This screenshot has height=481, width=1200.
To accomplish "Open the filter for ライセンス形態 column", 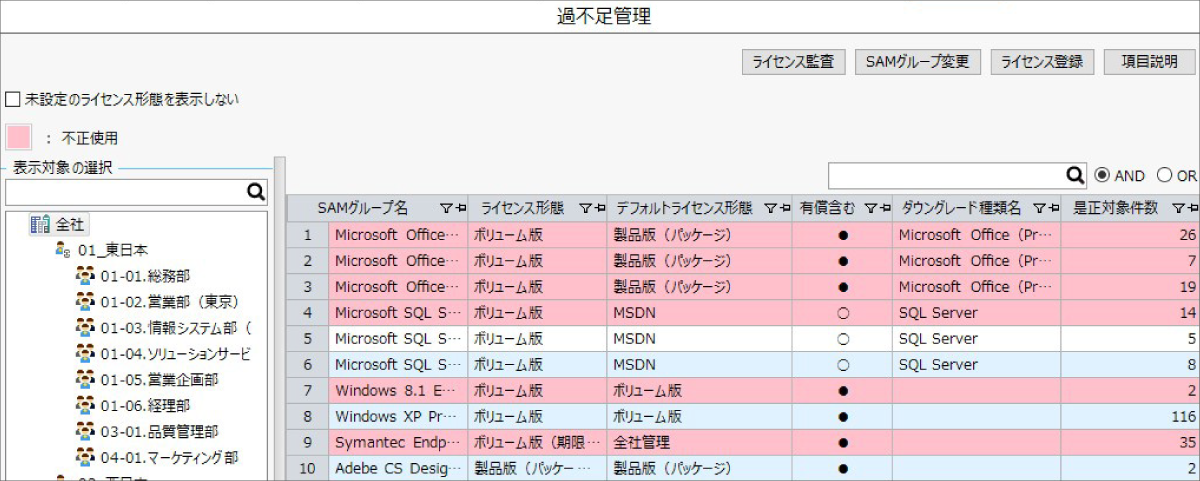I will click(x=585, y=209).
